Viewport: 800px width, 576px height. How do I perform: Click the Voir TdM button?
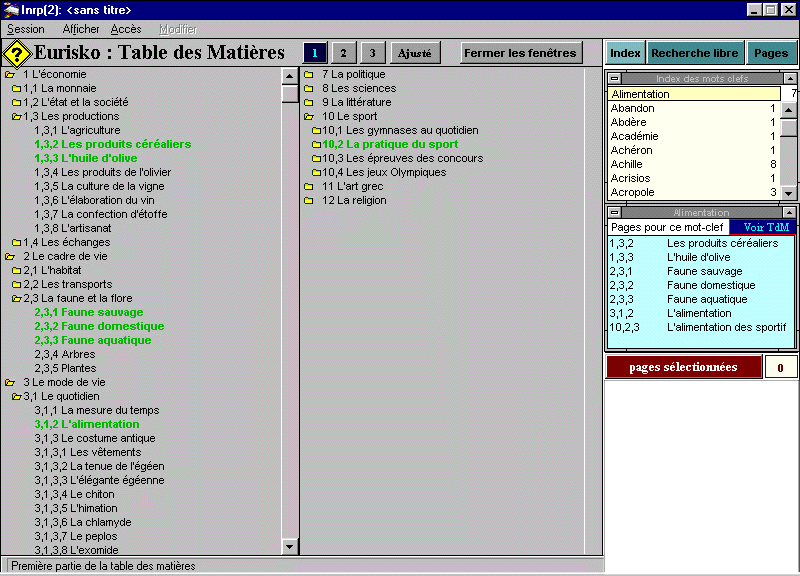pyautogui.click(x=763, y=228)
